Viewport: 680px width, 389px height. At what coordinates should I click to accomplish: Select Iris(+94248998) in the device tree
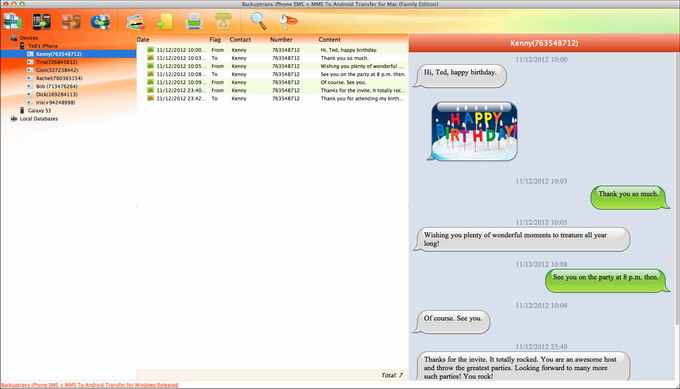point(56,102)
